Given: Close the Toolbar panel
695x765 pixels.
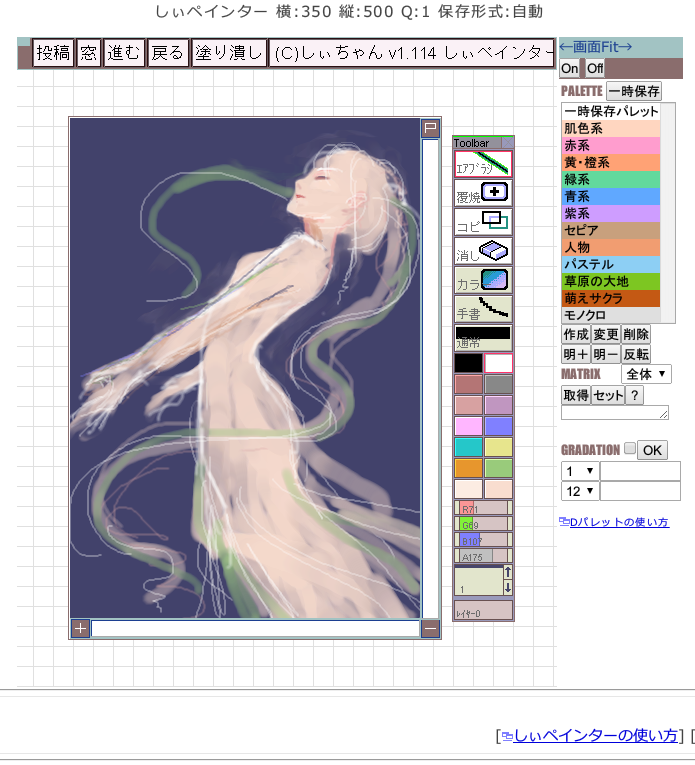Looking at the screenshot, I should click(508, 142).
